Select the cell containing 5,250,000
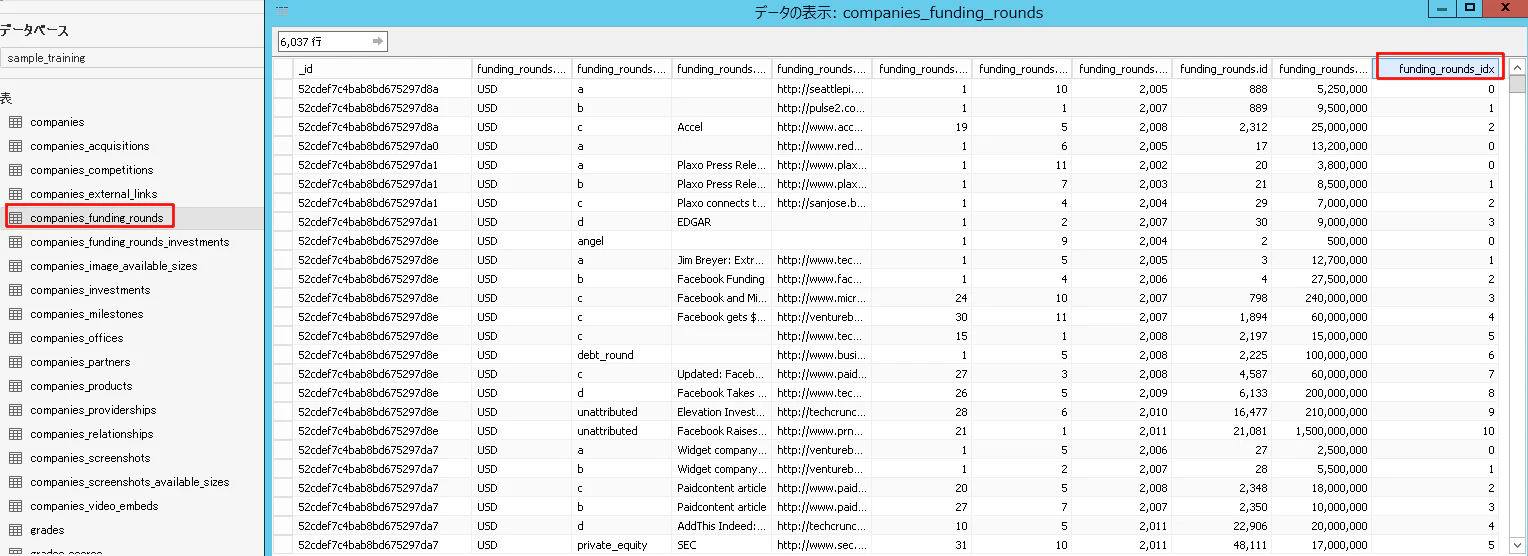1528x556 pixels. click(1322, 89)
